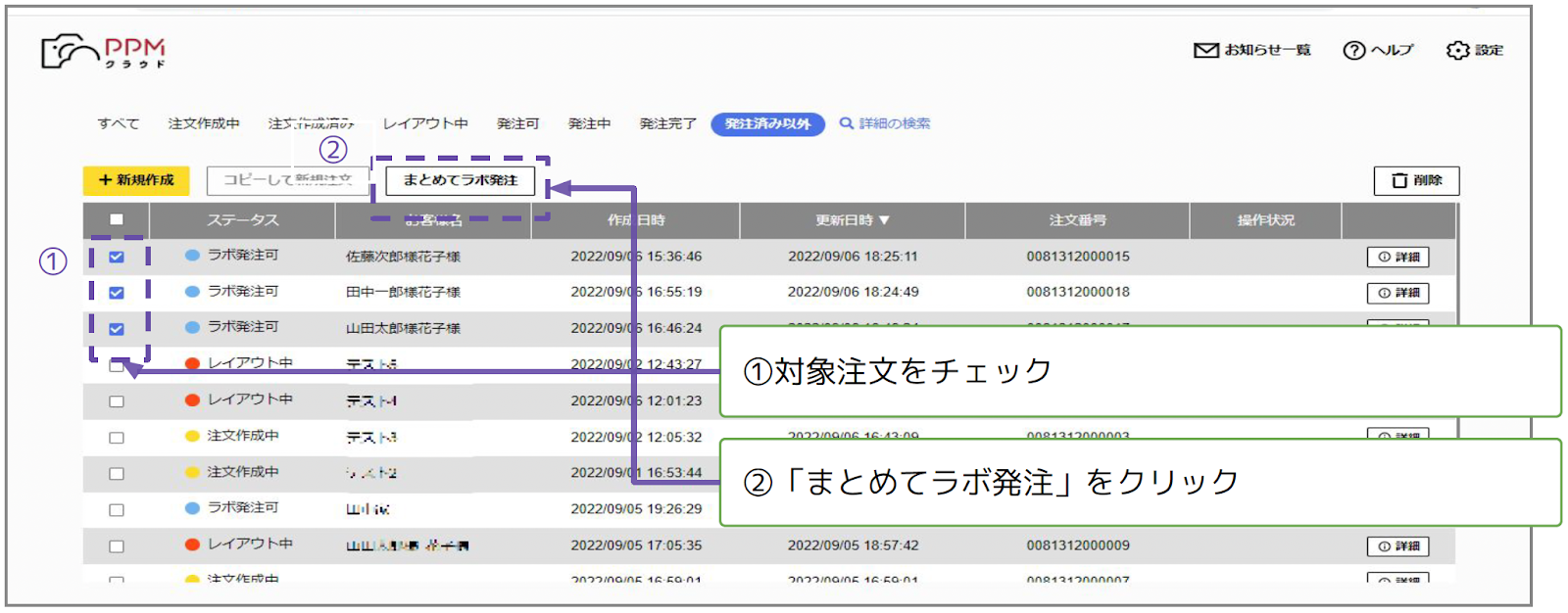The image size is (1568, 613).
Task: Select the 発注済み以外 tab
Action: pos(768,123)
